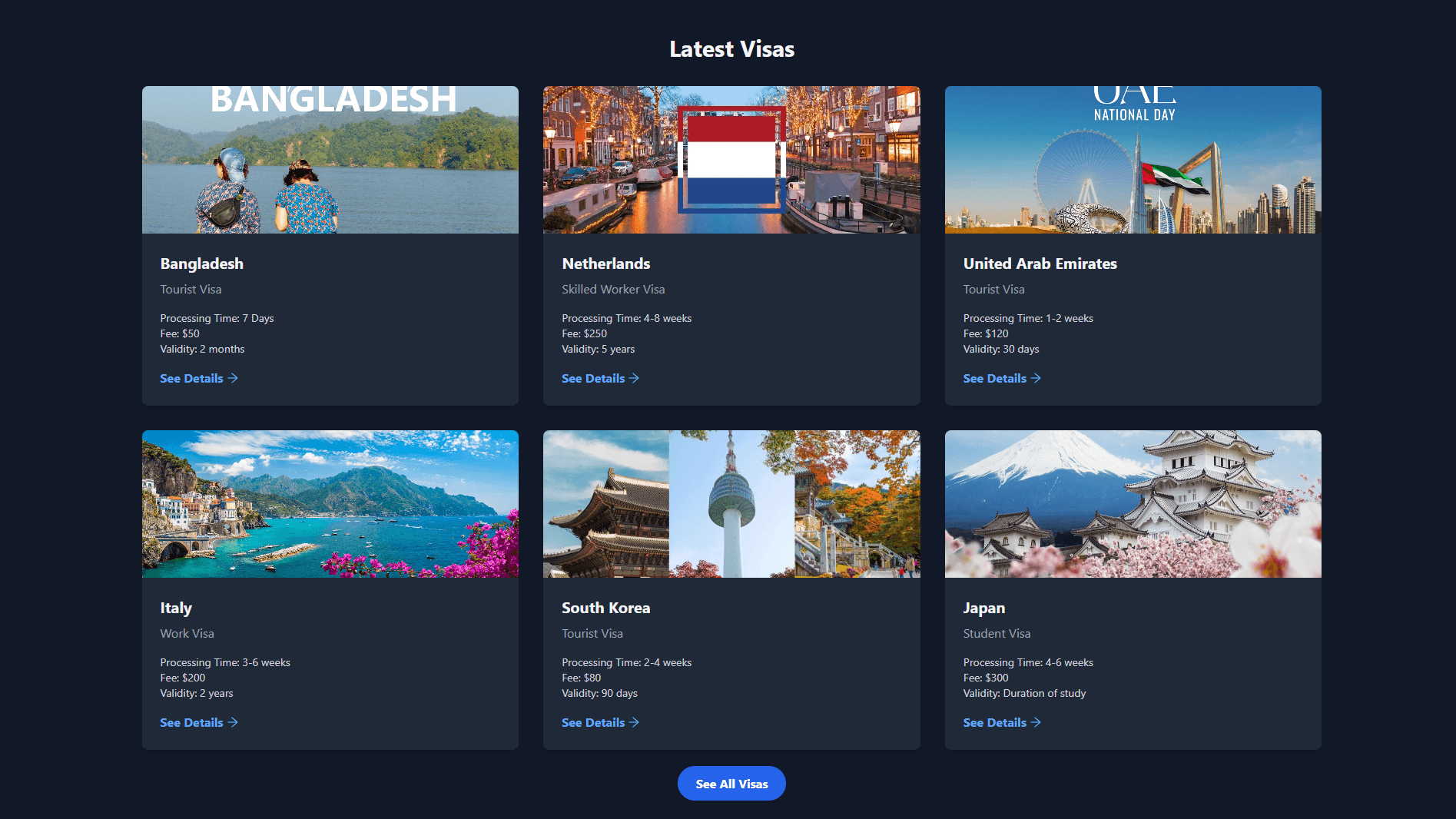Screen dimensions: 1456x819
Task: Open details for the Japan Student Visa
Action: 994,722
